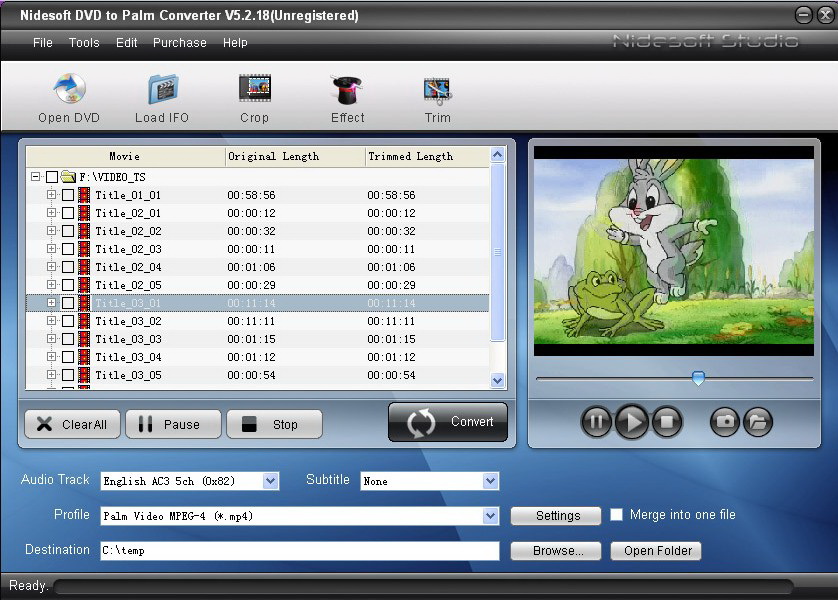Click the Pause conversion button

point(173,424)
